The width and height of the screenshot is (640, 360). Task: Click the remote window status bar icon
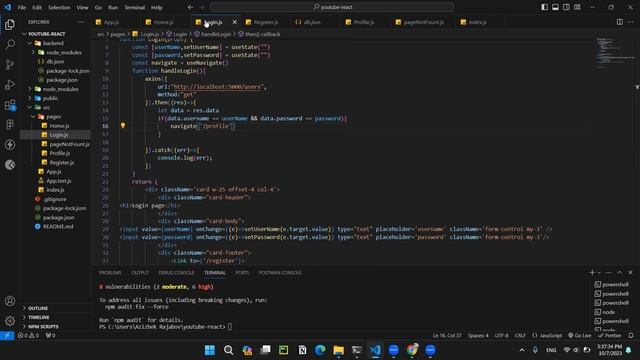[x=7, y=336]
